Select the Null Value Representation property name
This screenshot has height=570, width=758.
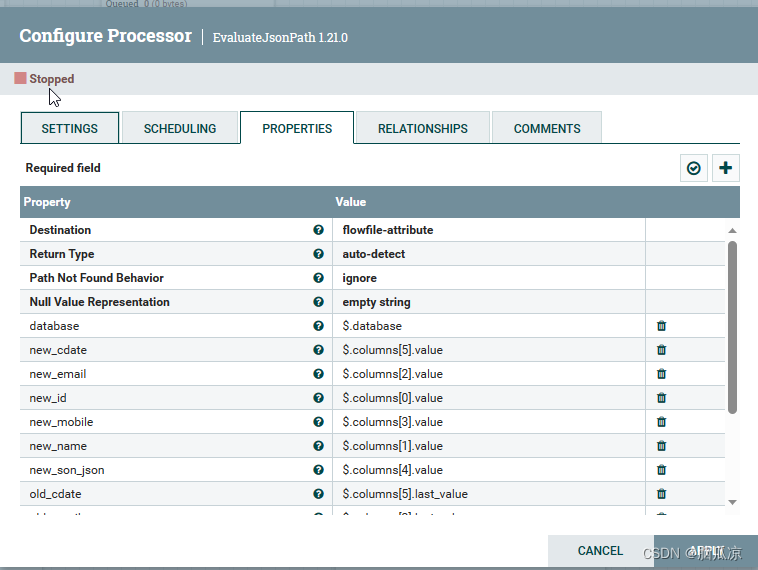(100, 302)
